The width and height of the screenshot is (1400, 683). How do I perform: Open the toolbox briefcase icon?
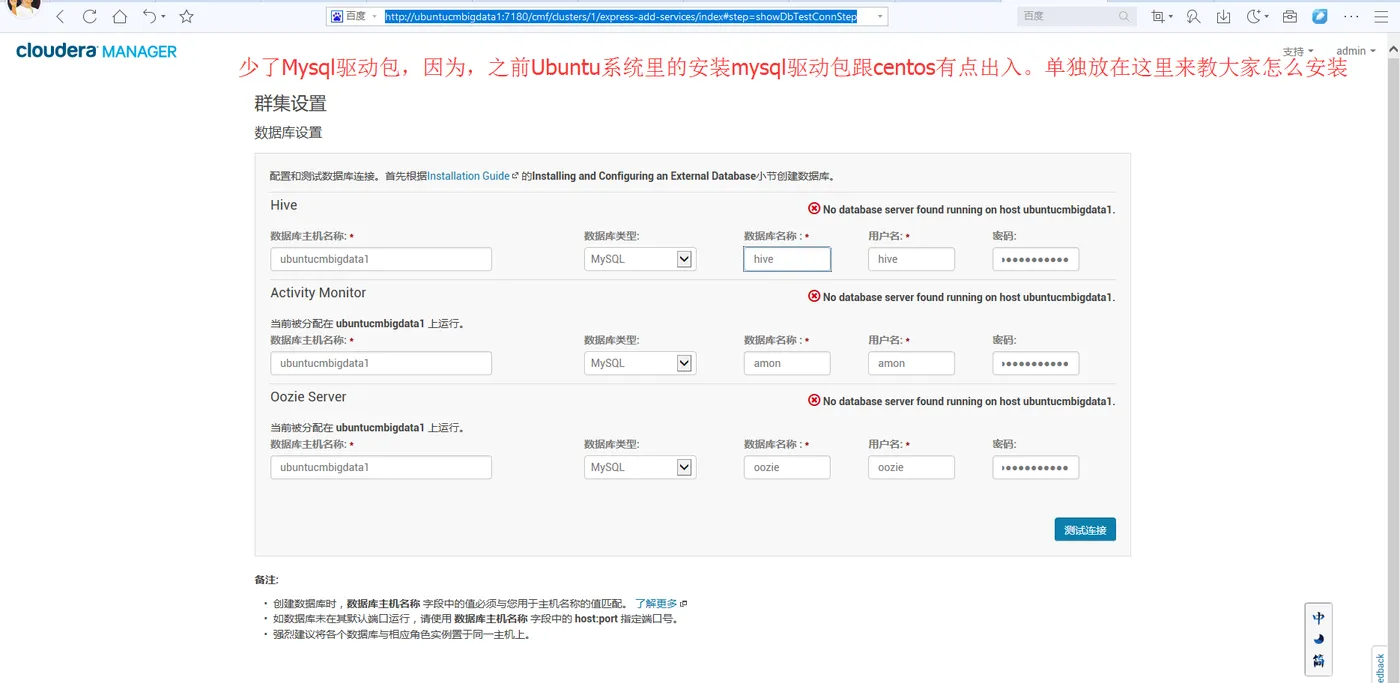click(x=1290, y=17)
